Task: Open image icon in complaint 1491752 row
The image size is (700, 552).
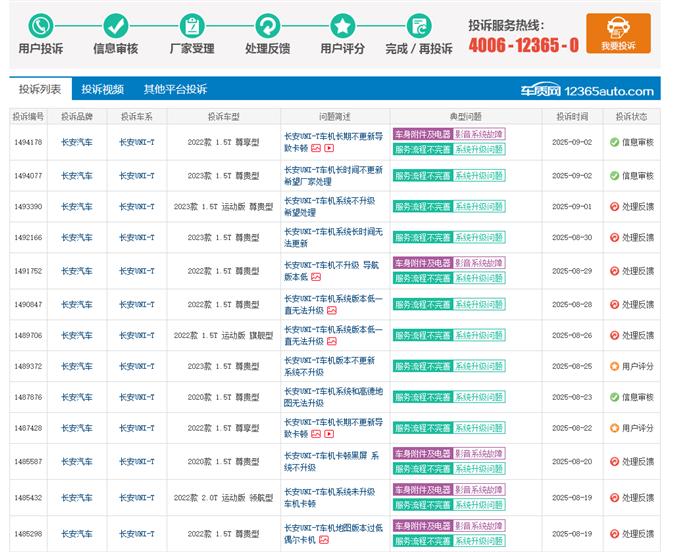Action: coord(316,277)
